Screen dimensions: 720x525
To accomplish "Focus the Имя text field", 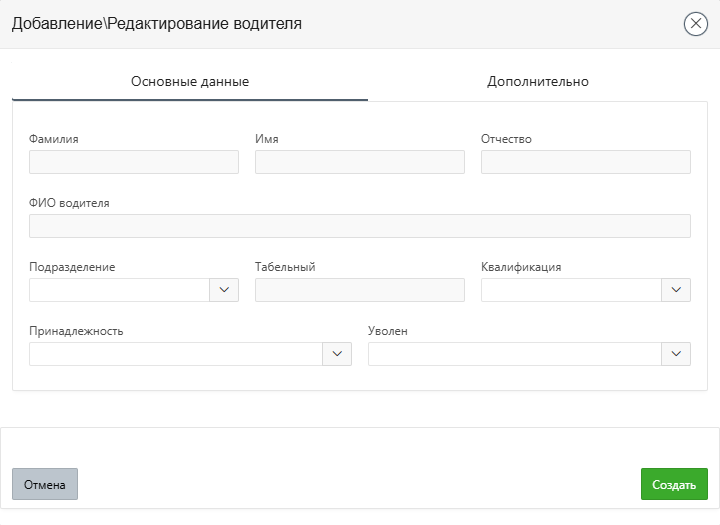I will click(360, 162).
